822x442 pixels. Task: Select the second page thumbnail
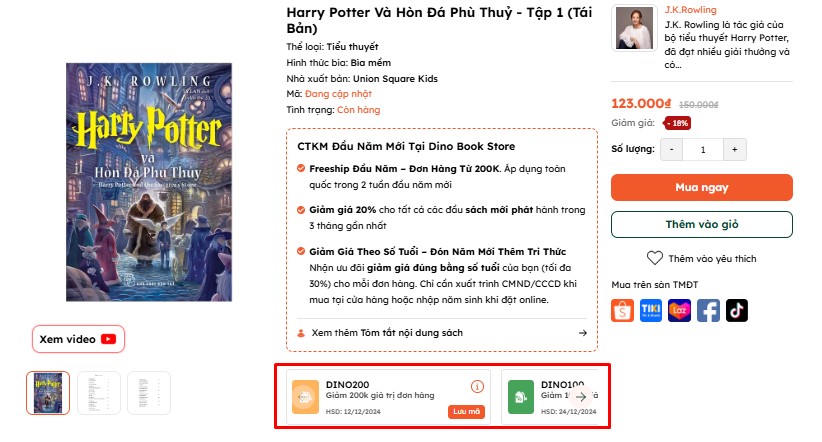99,393
